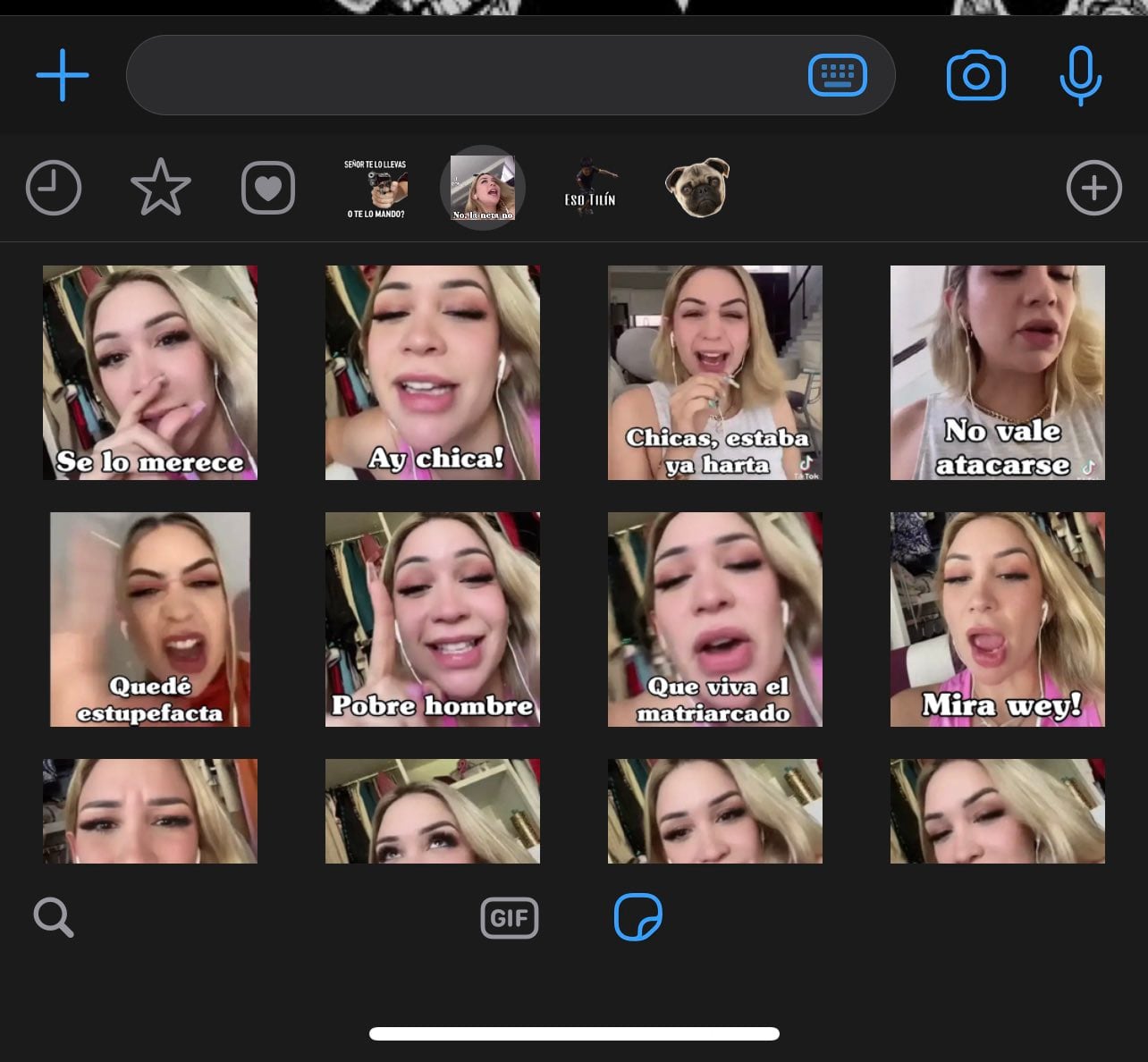The image size is (1148, 1062).
Task: Open the heart sticker category
Action: 268,189
